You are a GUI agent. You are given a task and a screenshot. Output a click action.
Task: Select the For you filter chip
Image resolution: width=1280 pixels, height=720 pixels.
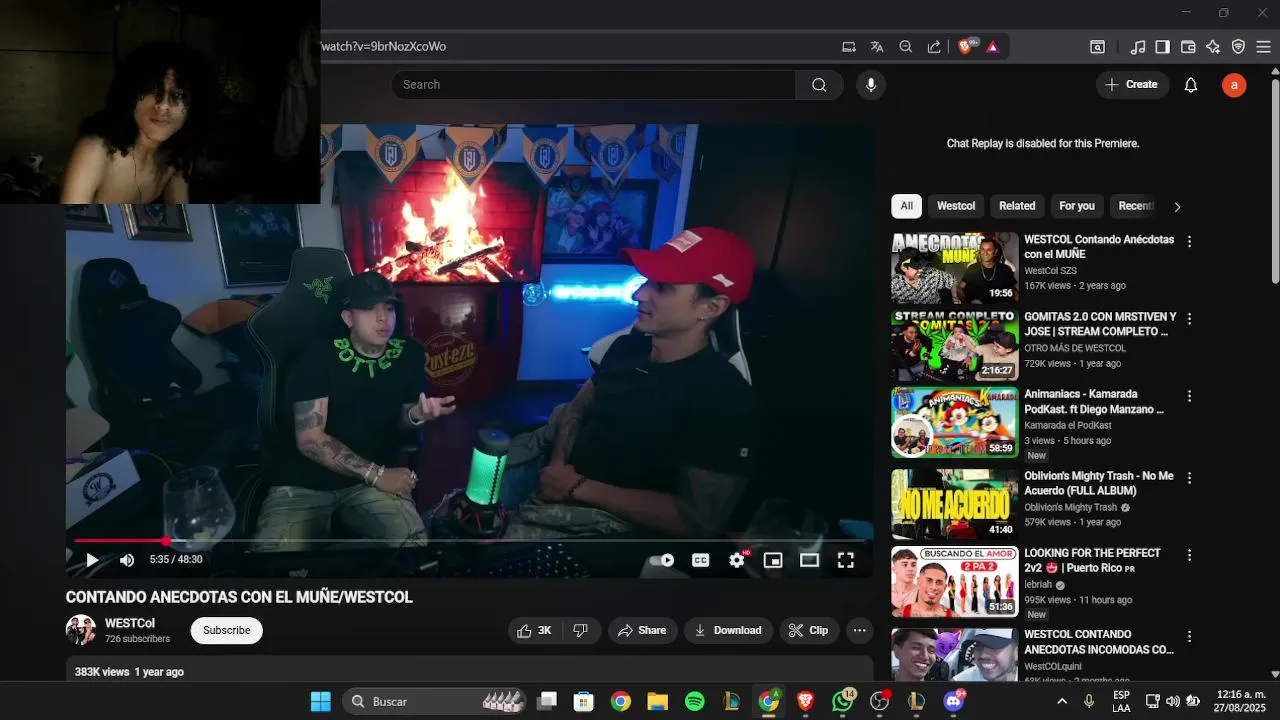1077,206
